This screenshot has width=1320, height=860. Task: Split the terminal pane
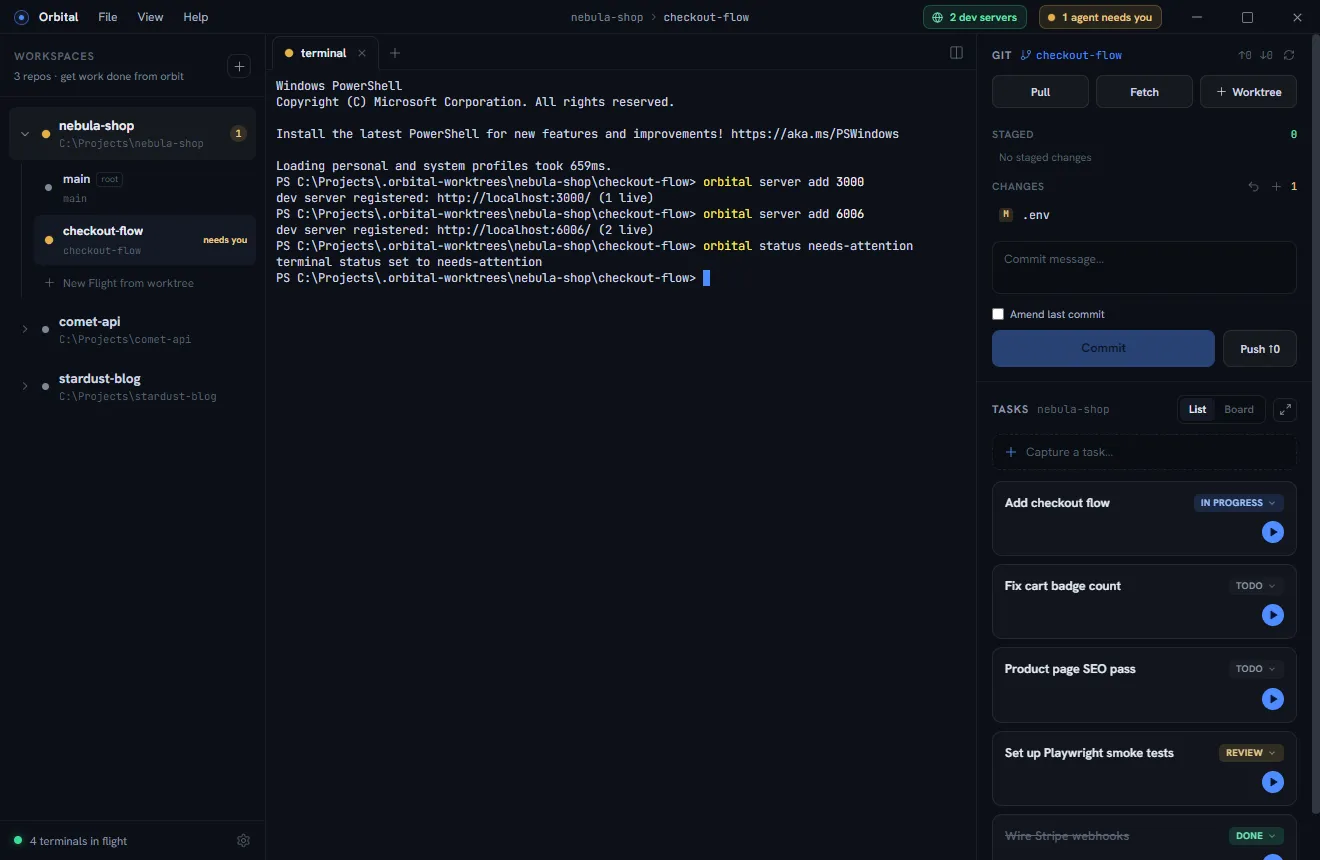956,53
